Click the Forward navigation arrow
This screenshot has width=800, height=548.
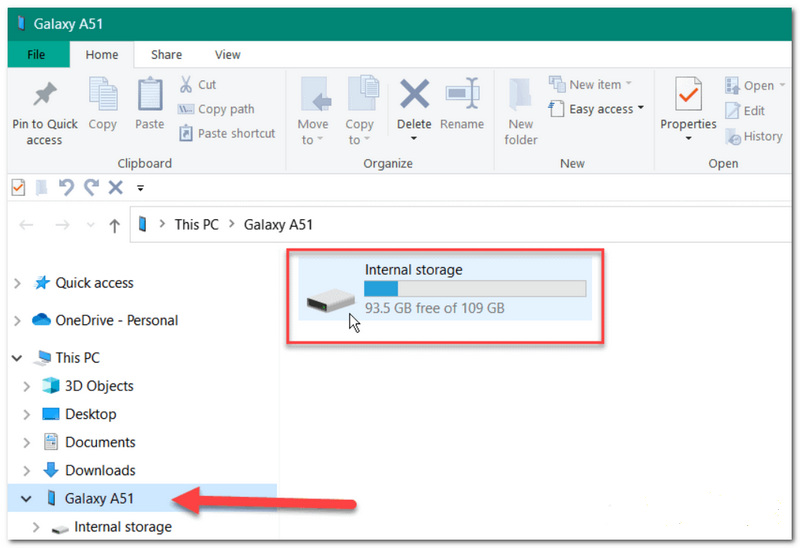pyautogui.click(x=62, y=225)
